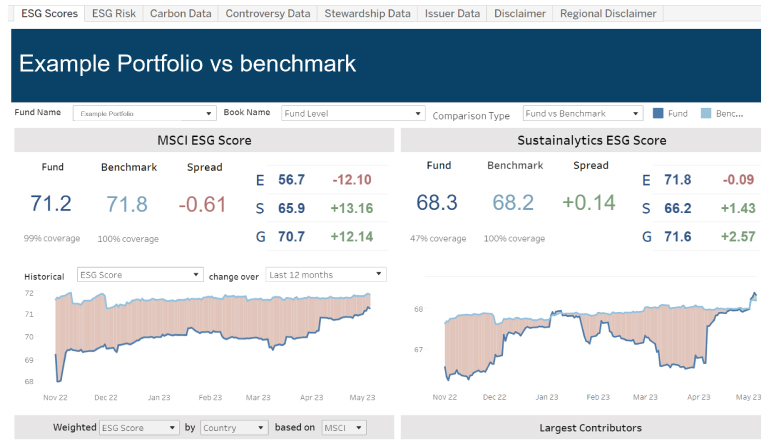Click the light blue Benchmark legend swatch

pos(706,113)
